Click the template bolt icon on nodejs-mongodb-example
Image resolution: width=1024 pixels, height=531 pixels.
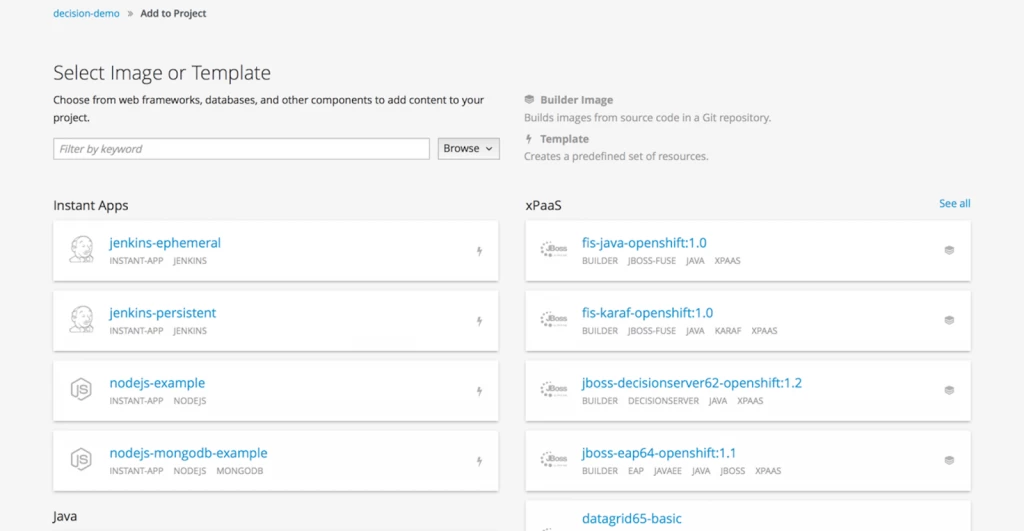[479, 460]
